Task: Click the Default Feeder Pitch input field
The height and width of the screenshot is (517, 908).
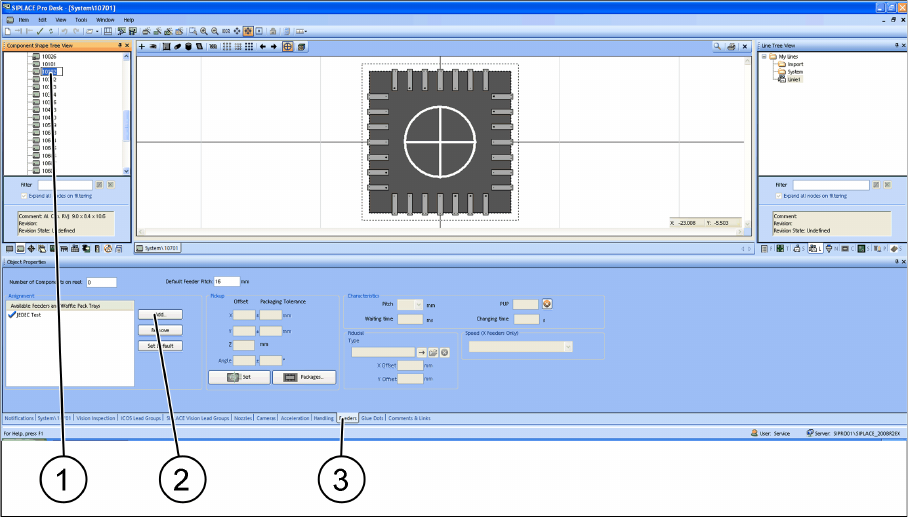Action: tap(224, 282)
